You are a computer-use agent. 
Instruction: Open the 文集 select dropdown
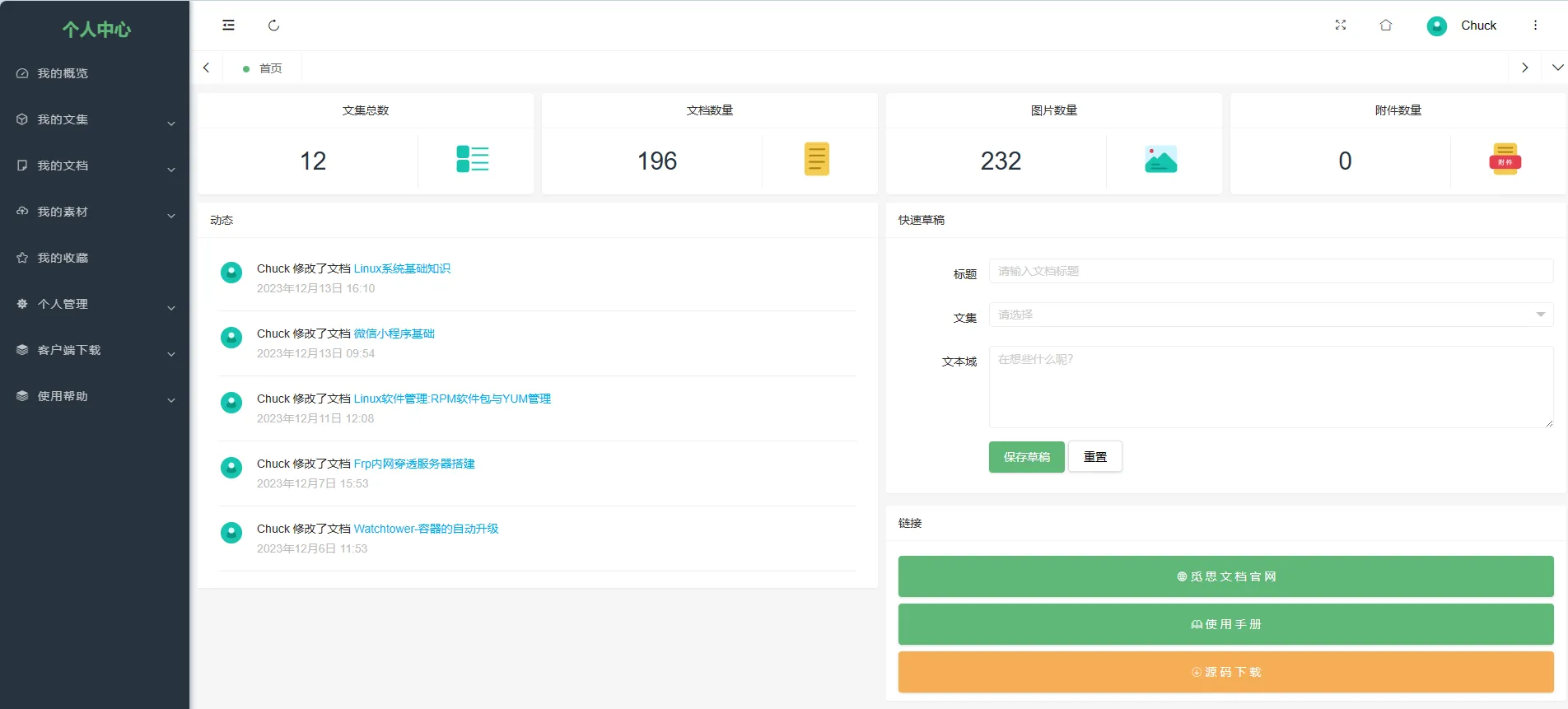[1271, 315]
